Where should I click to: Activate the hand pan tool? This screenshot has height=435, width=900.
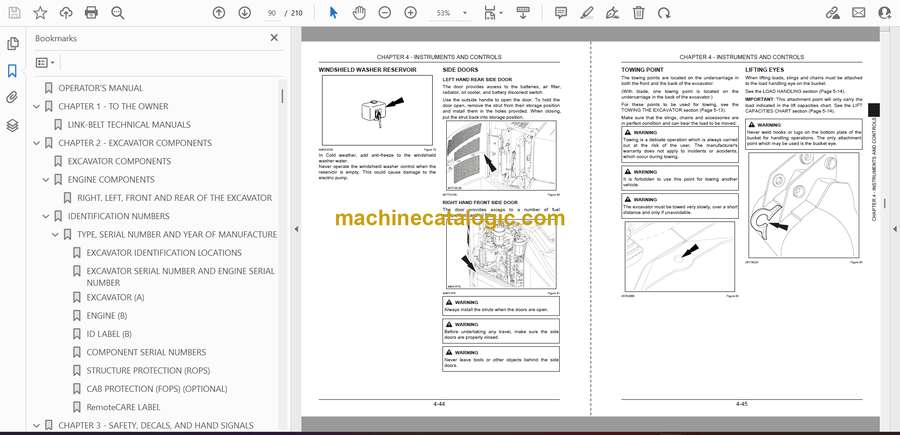pos(359,13)
